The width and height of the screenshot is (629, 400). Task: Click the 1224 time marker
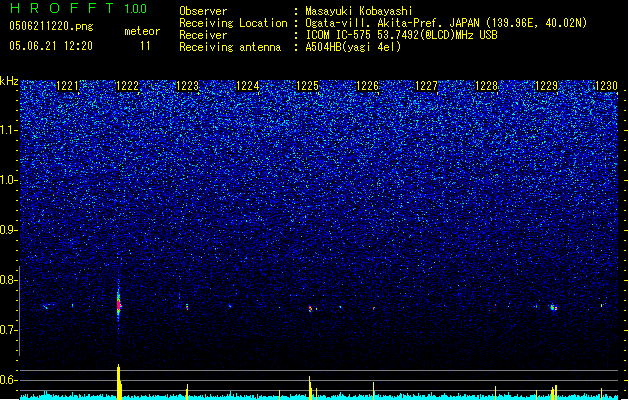248,86
